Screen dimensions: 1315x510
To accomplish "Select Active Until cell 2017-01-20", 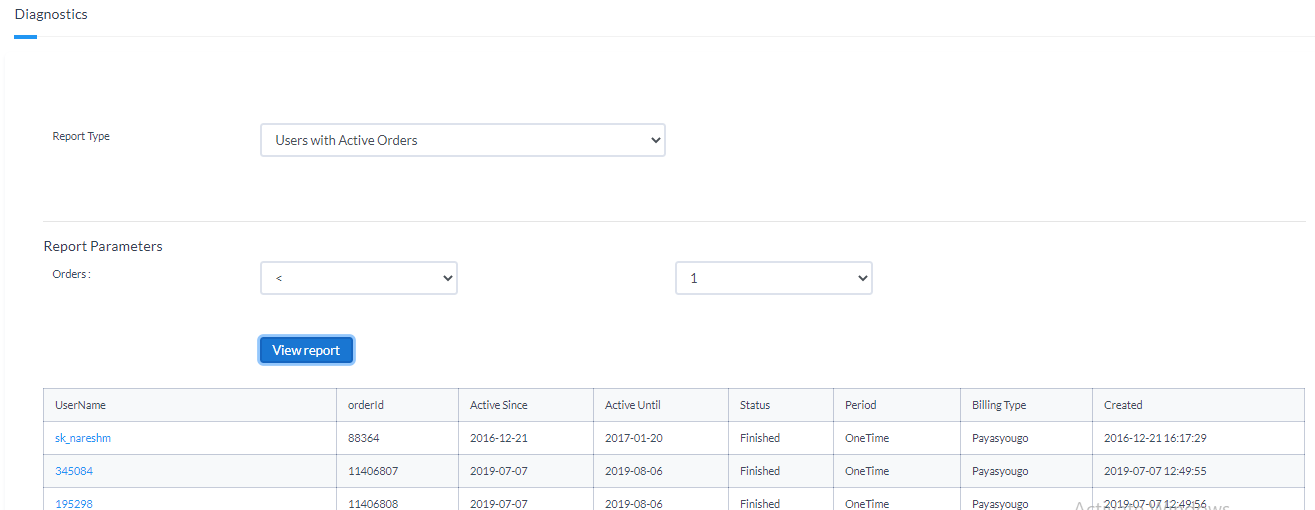I will [x=632, y=438].
